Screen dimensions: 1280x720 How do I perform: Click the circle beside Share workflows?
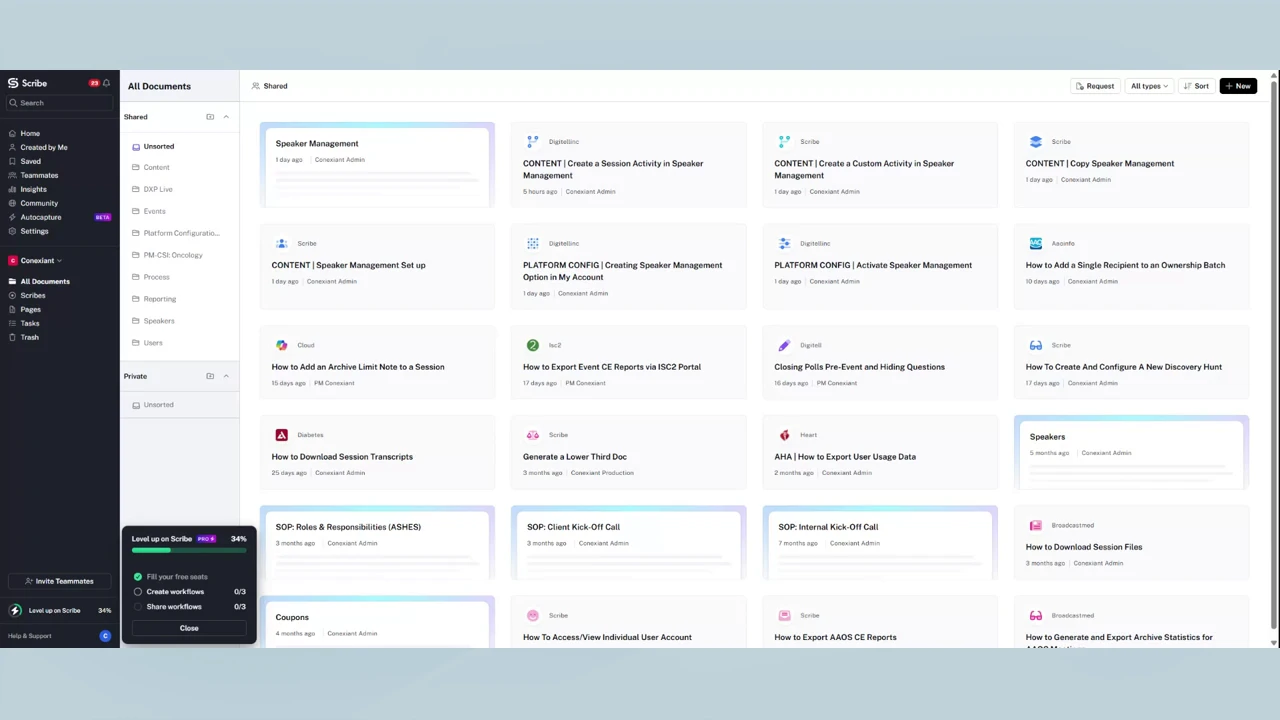click(x=138, y=607)
